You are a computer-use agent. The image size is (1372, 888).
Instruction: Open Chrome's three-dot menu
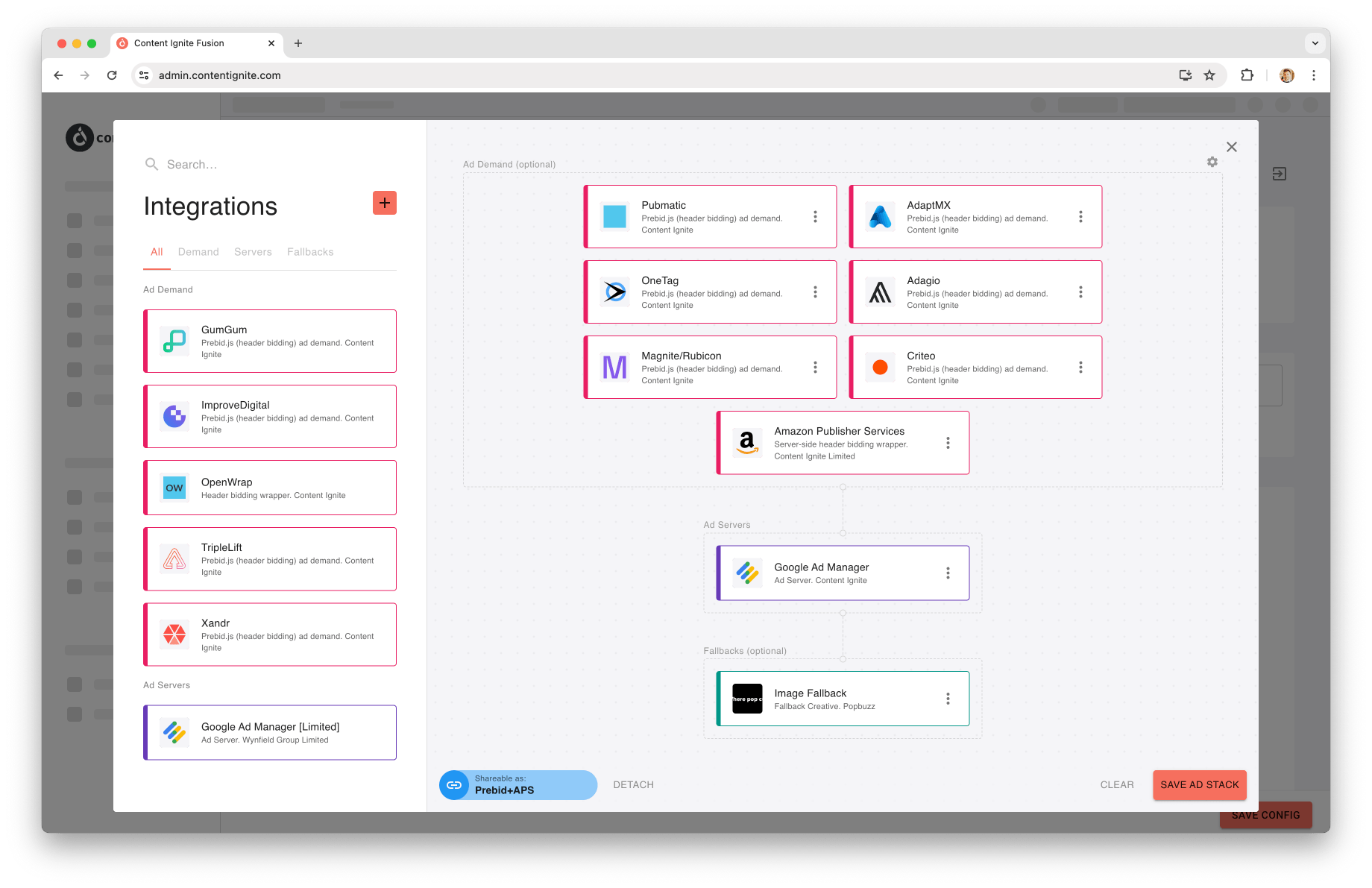tap(1314, 75)
